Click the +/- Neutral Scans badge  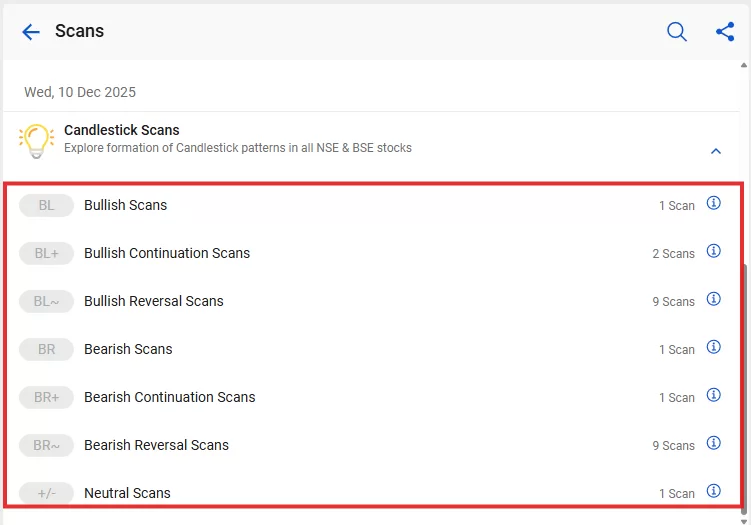coord(46,493)
